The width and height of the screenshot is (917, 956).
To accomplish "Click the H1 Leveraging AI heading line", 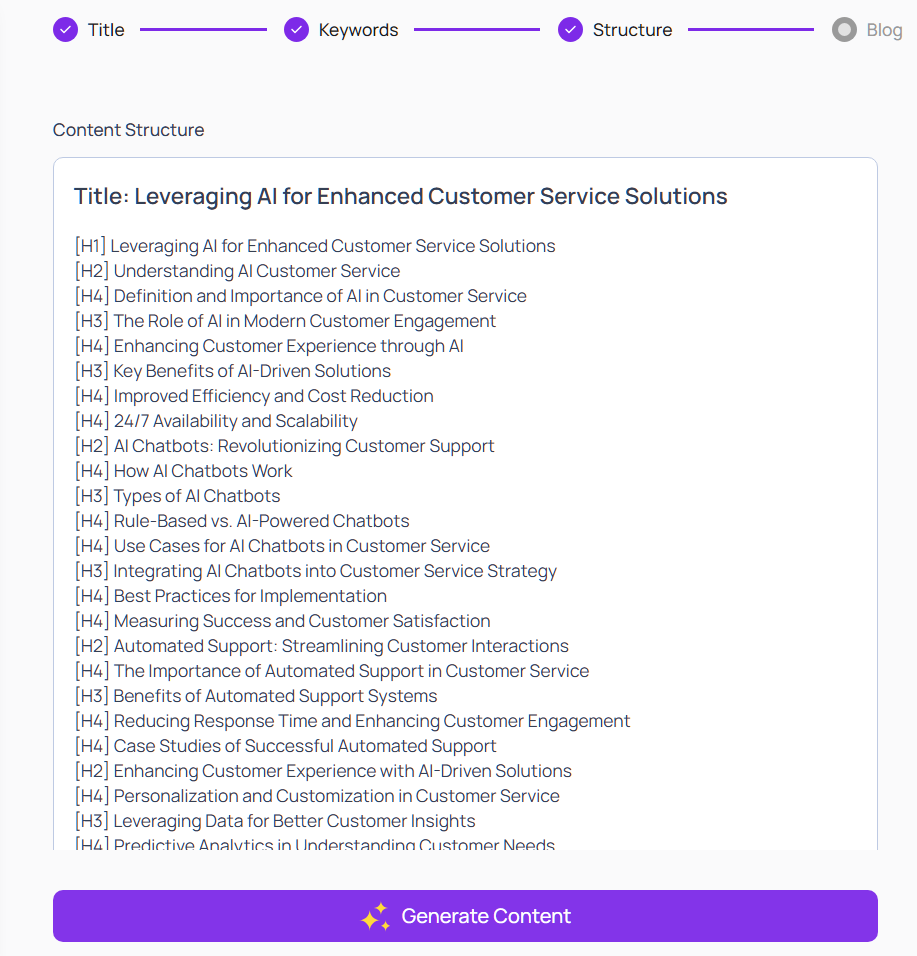I will [x=332, y=246].
